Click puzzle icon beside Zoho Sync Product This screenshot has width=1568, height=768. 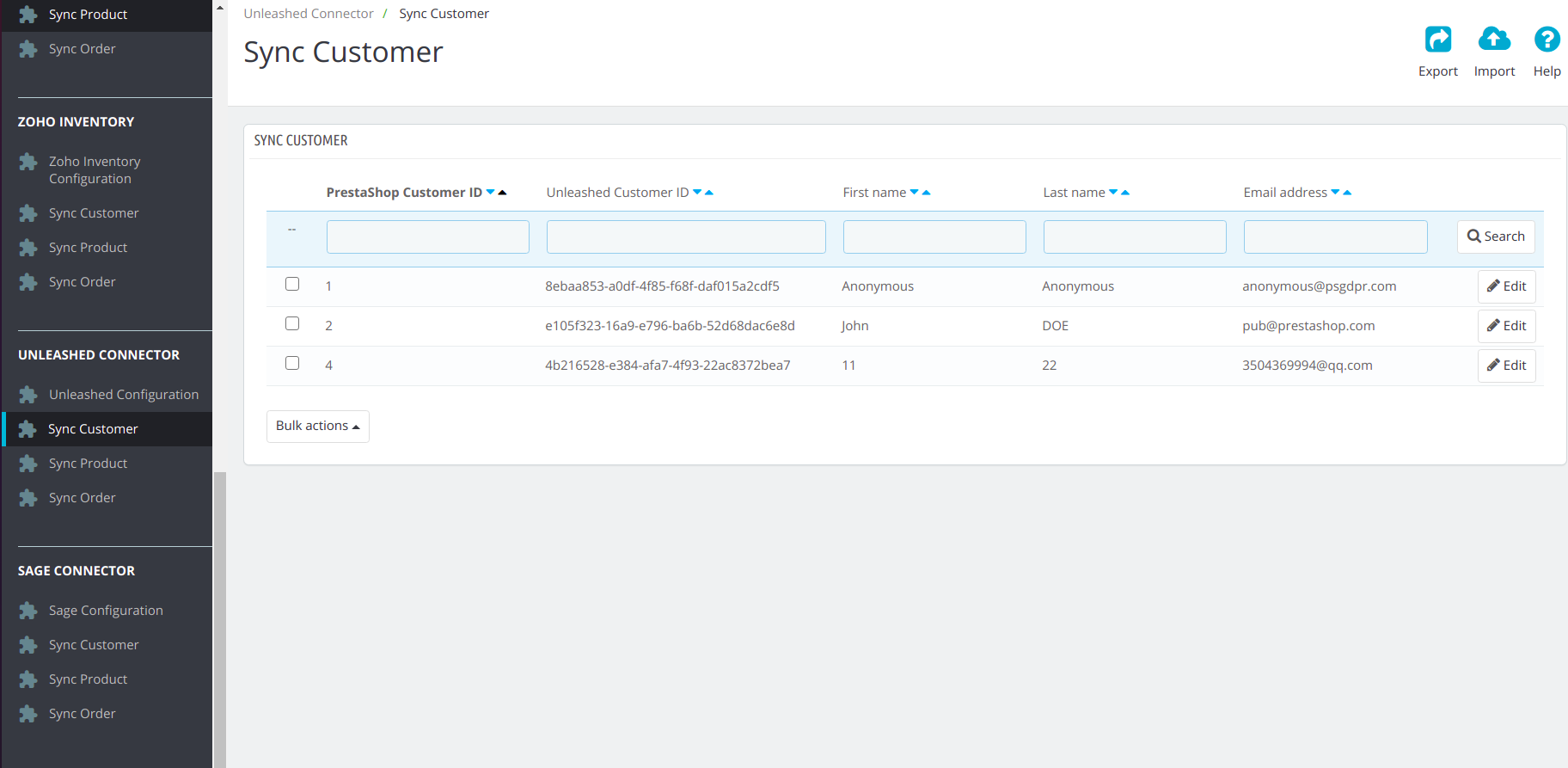(28, 248)
